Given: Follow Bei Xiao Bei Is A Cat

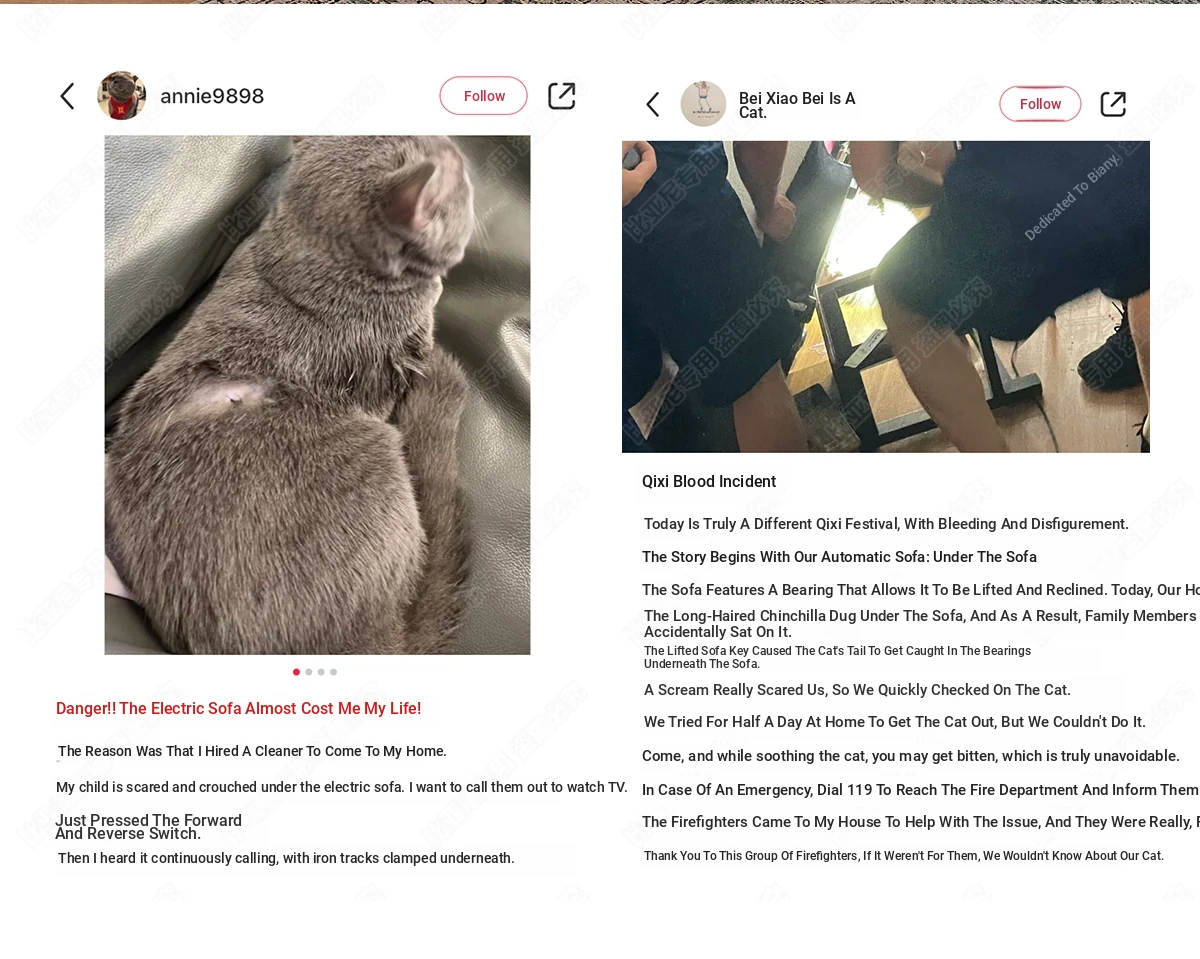Looking at the screenshot, I should (x=1040, y=104).
